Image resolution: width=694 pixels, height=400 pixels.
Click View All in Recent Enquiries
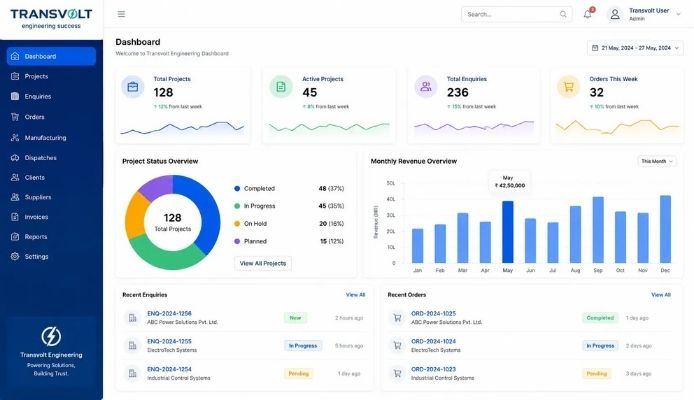pyautogui.click(x=355, y=295)
